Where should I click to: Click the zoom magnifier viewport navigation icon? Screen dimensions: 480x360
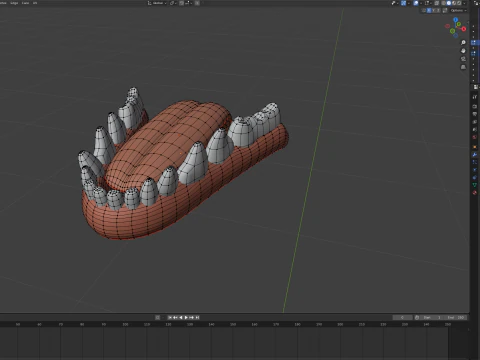[463, 42]
